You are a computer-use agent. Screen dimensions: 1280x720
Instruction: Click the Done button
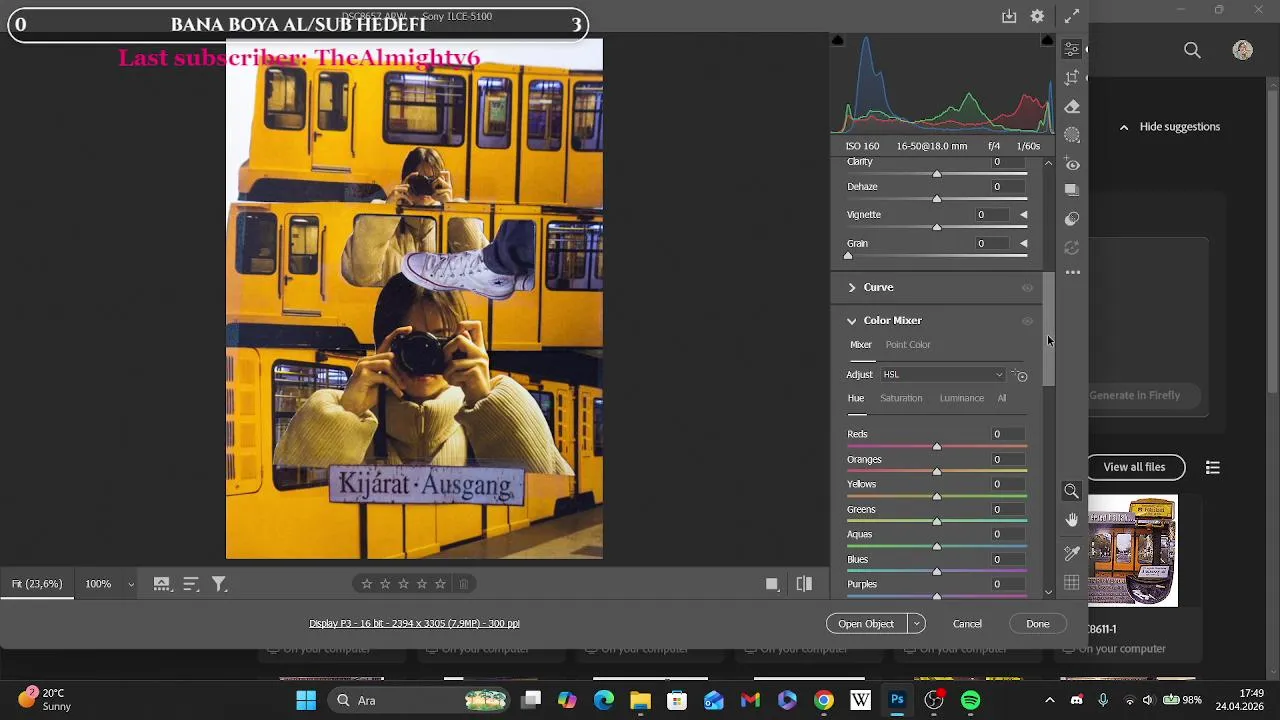point(1038,624)
